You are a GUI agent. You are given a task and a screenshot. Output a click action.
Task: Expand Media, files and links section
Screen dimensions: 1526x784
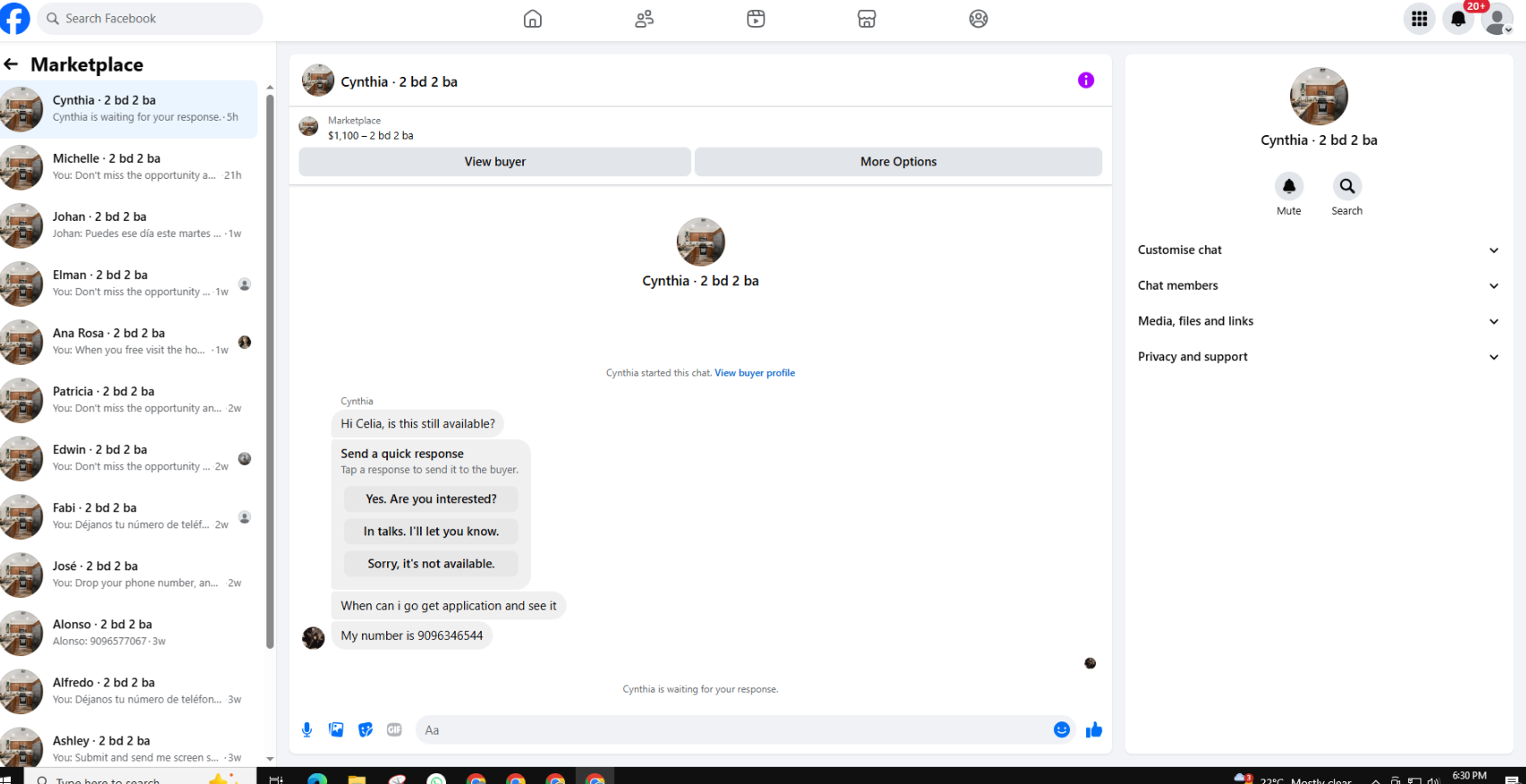[x=1319, y=321]
